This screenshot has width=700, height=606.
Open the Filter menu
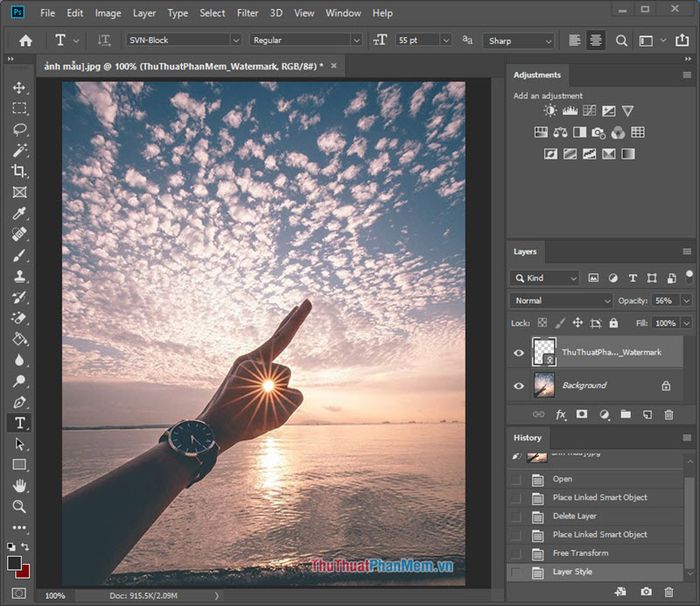(x=247, y=13)
